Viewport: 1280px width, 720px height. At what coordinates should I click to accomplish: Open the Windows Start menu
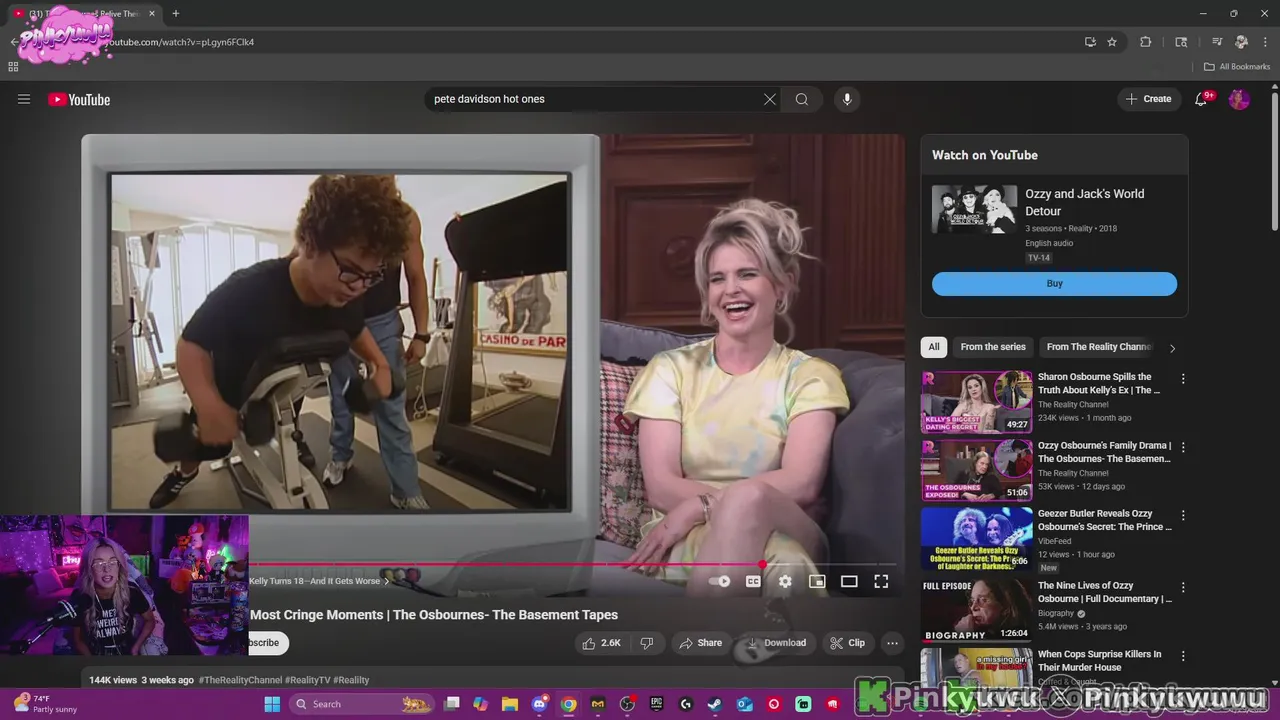(272, 704)
